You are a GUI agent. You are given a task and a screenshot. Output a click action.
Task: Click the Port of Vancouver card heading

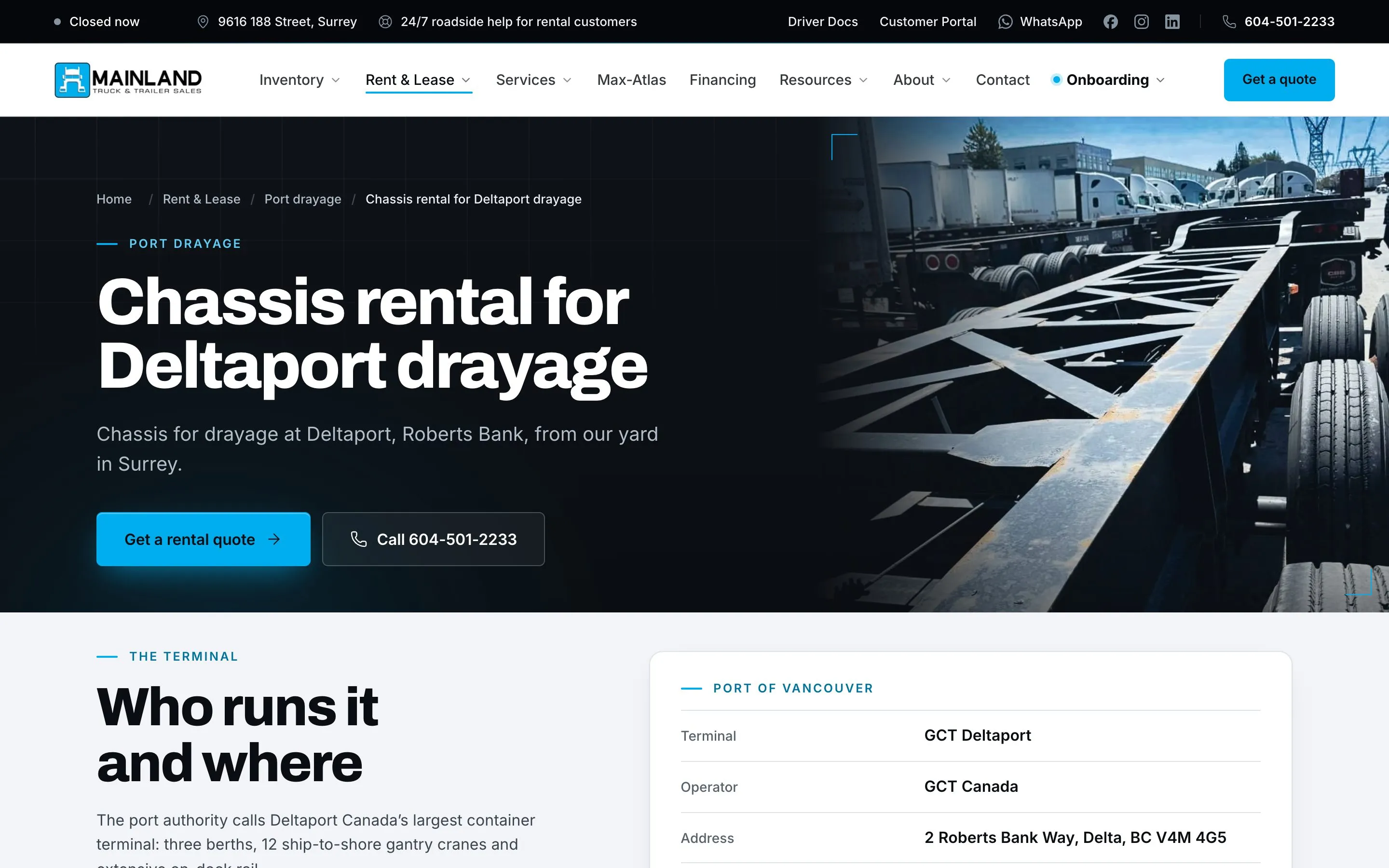[793, 688]
